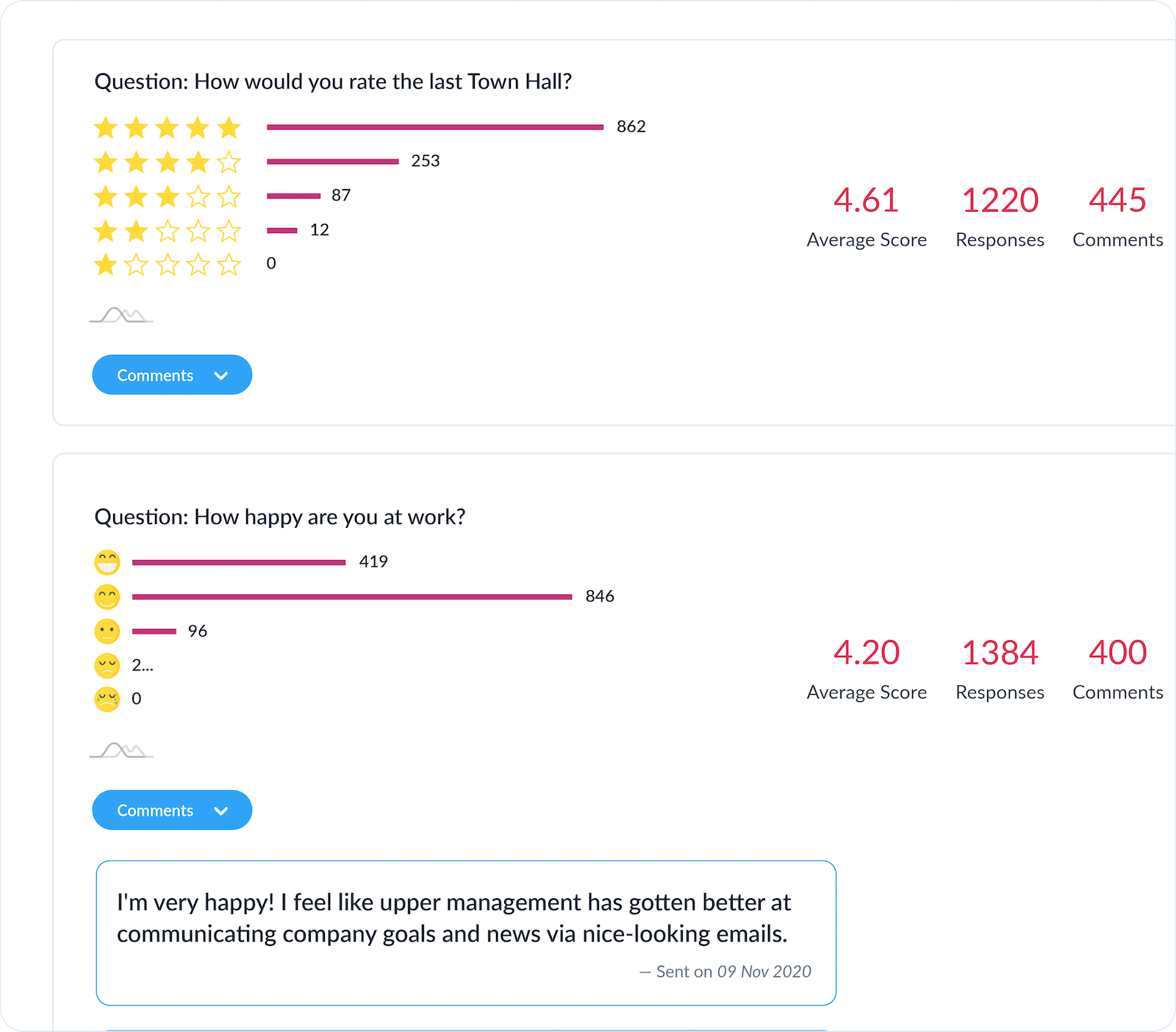The height and width of the screenshot is (1032, 1176).
Task: Expand Comments on Town Hall question
Action: [171, 375]
